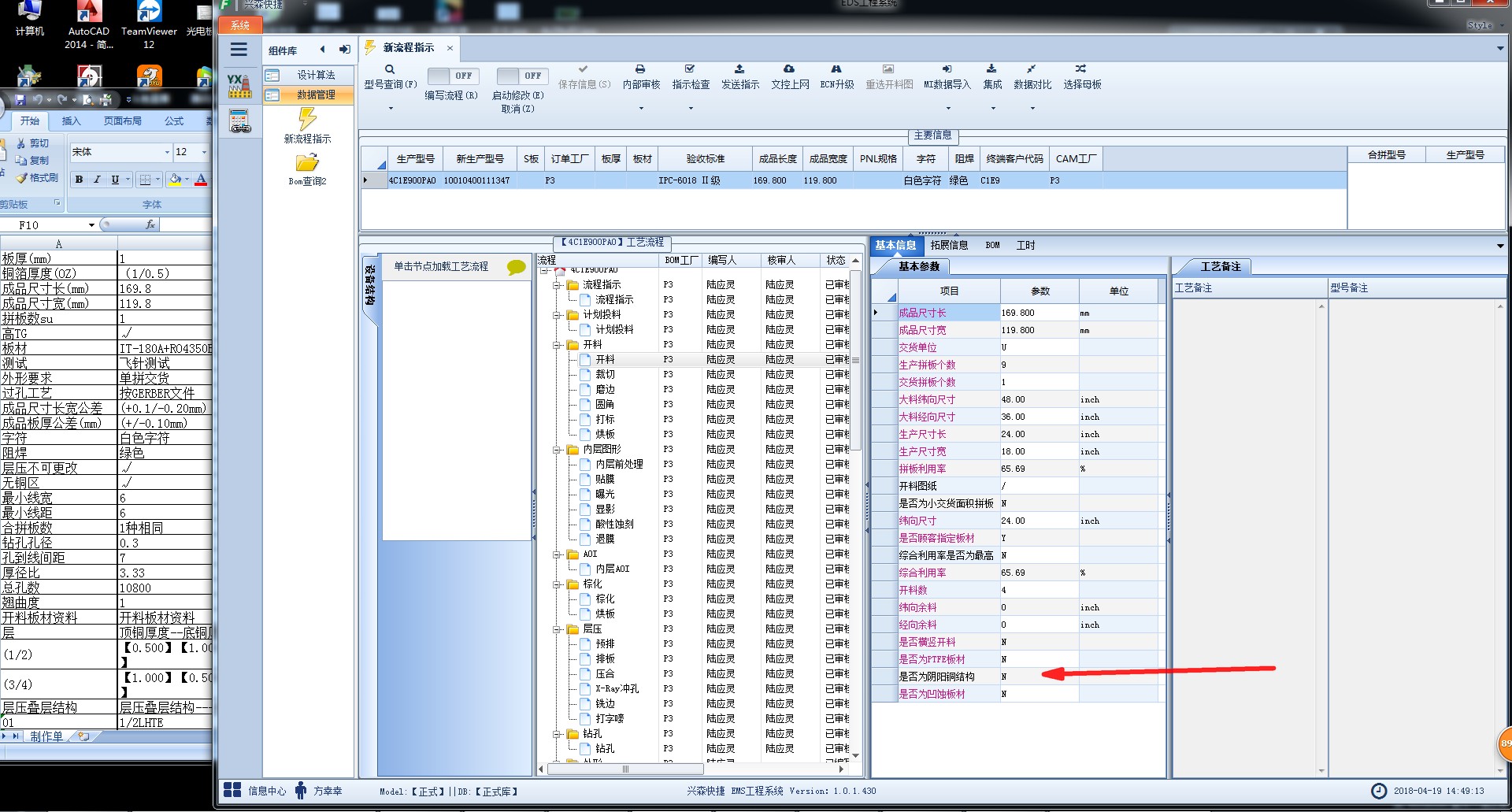Click print preview icon in Excel toolbar

coord(87,100)
